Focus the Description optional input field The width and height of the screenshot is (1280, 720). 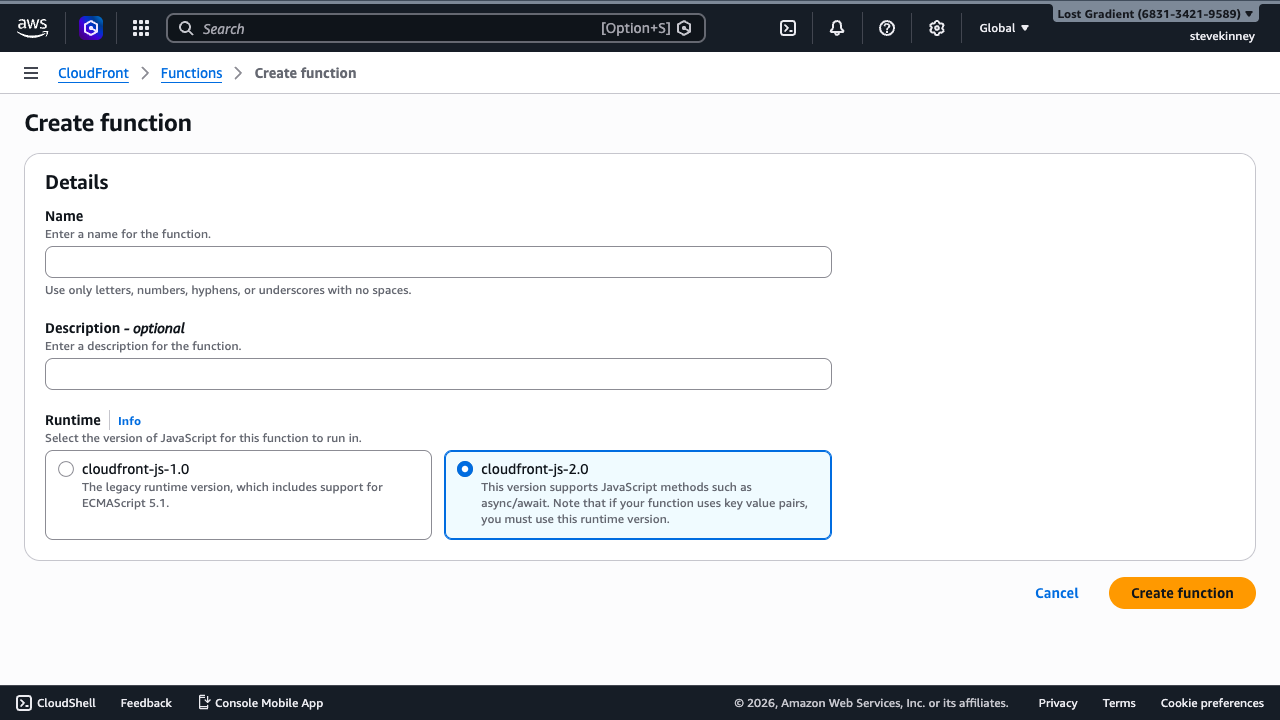(x=438, y=374)
